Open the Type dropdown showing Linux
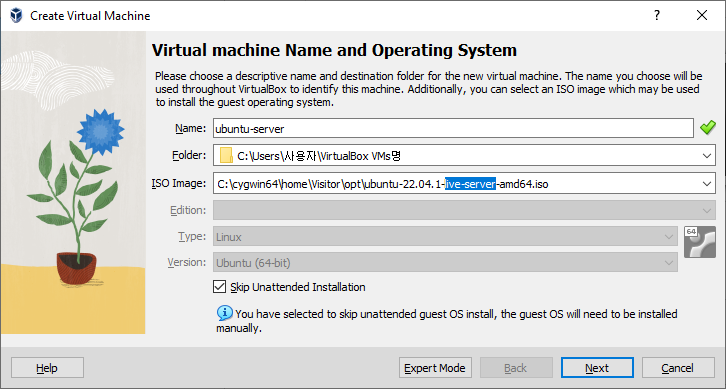Viewport: 726px width, 389px height. [445, 237]
